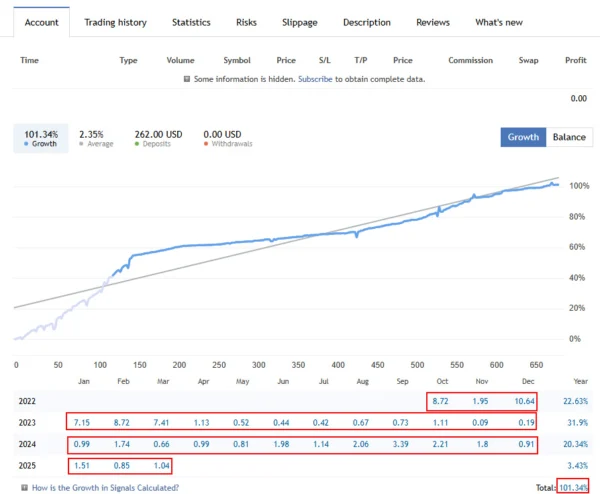Click the hidden information notice icon
The image size is (600, 494).
[x=187, y=78]
